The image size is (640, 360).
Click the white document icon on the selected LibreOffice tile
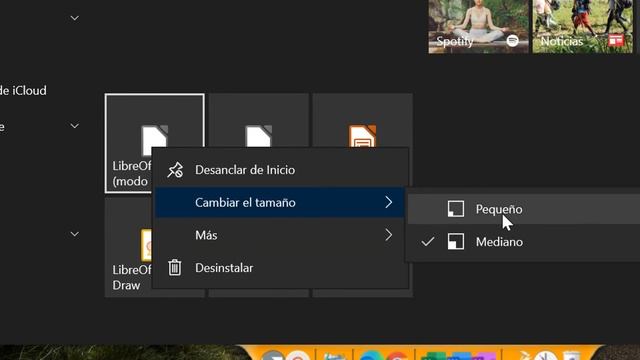[x=155, y=140]
